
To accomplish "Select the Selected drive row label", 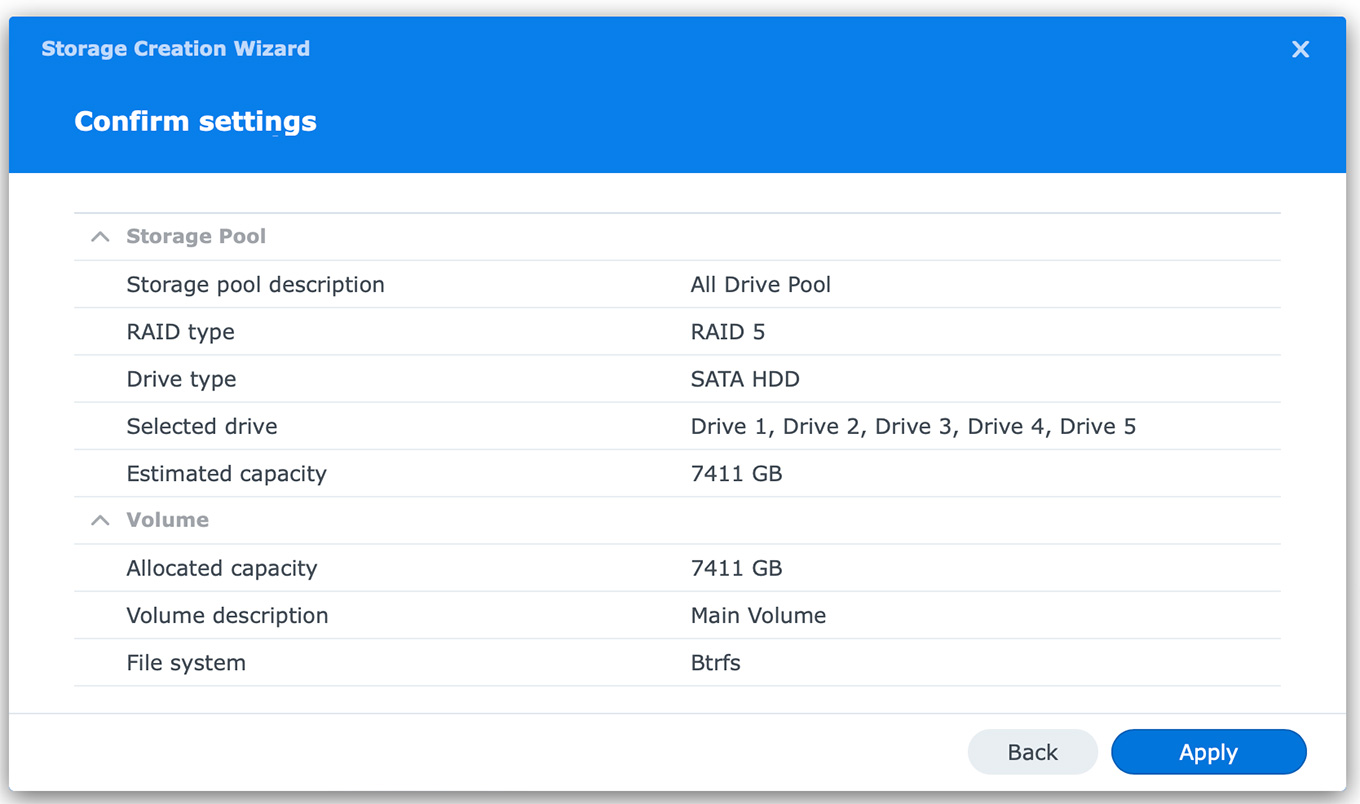I will pyautogui.click(x=201, y=426).
